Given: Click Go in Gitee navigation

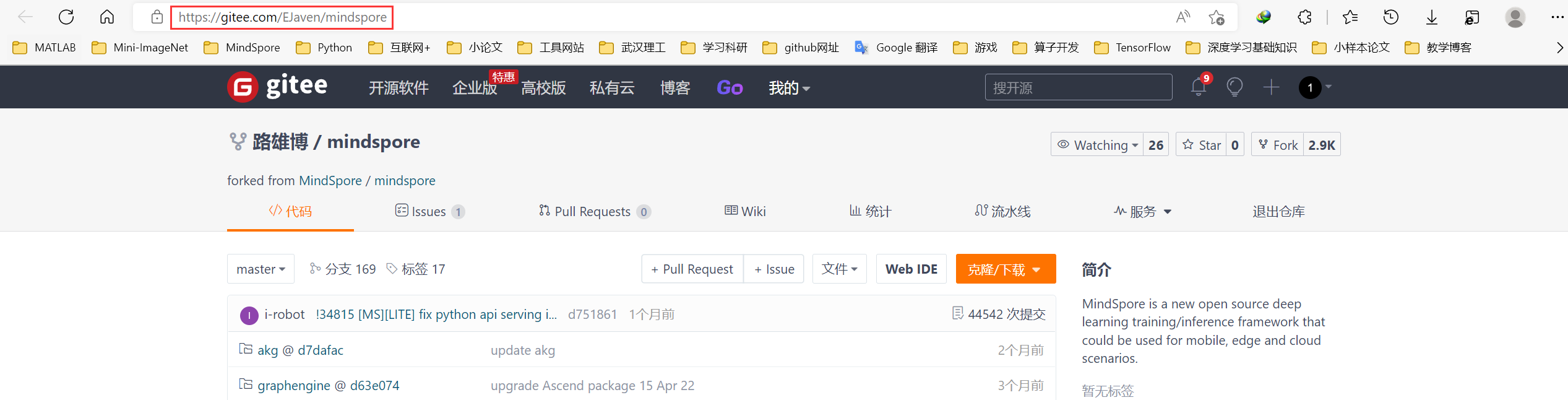Looking at the screenshot, I should point(730,88).
